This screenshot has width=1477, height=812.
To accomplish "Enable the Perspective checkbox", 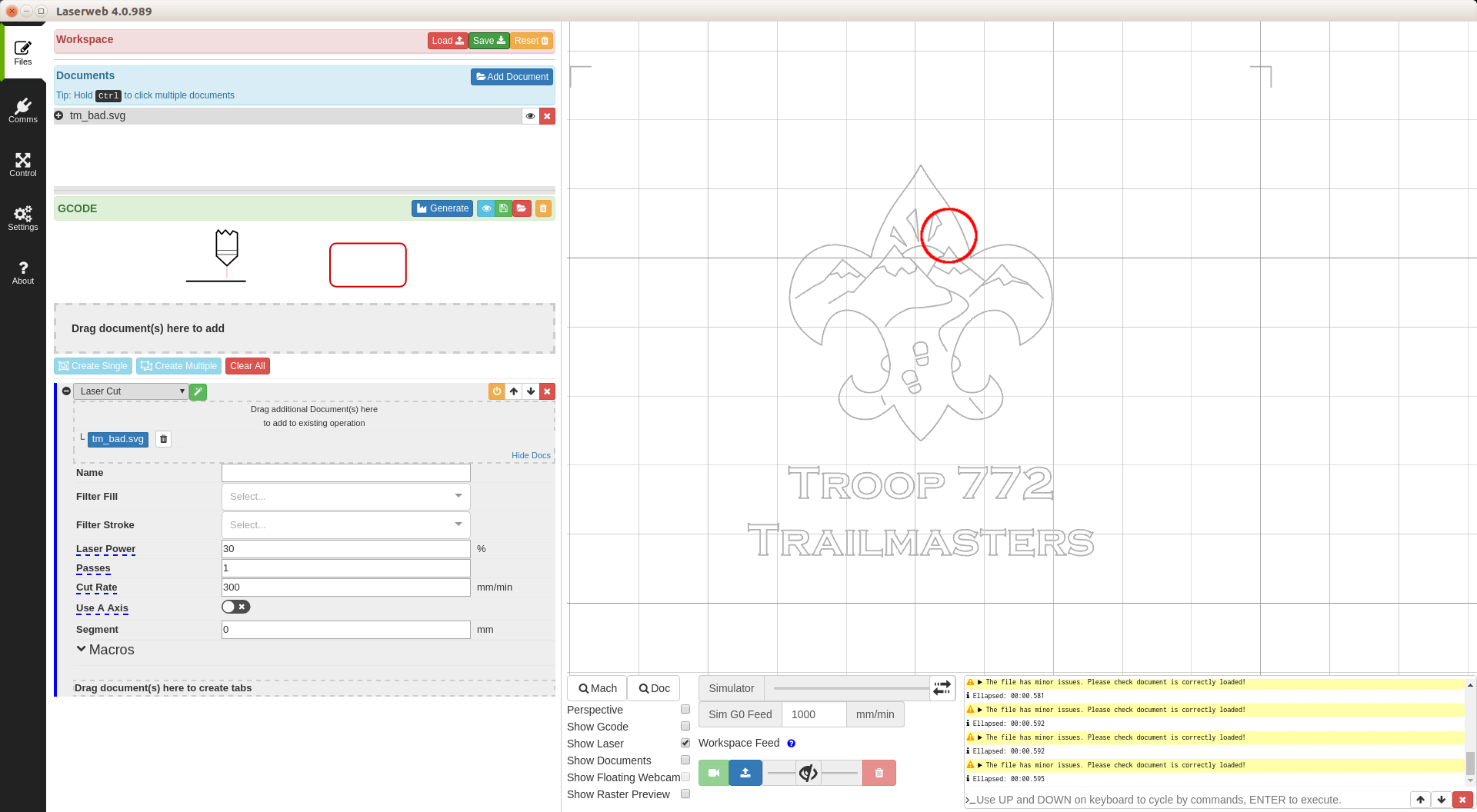I will 685,709.
